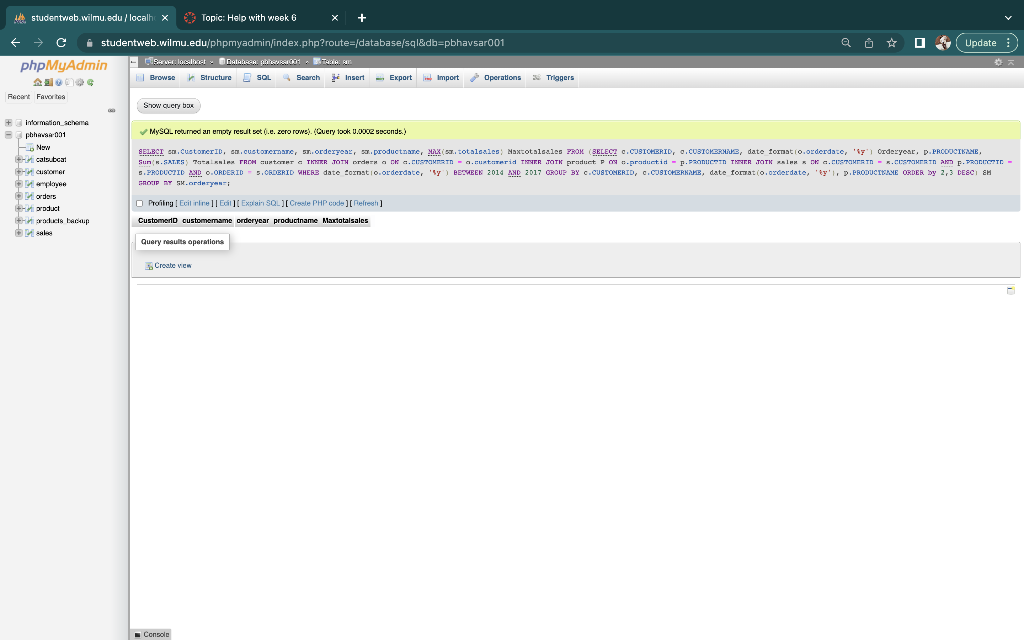The image size is (1024, 640).
Task: Click the Chrome Update button
Action: (987, 43)
